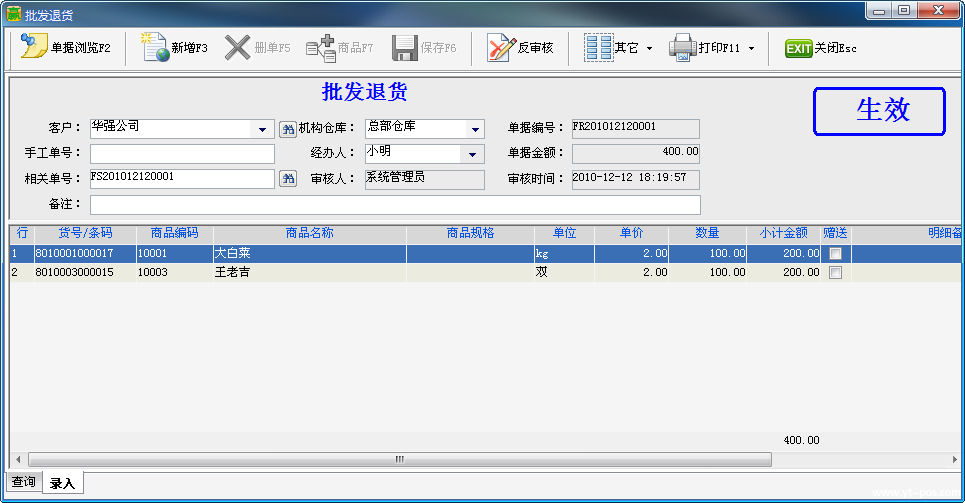Minimize the 批发退货 window
965x503 pixels.
[x=879, y=10]
